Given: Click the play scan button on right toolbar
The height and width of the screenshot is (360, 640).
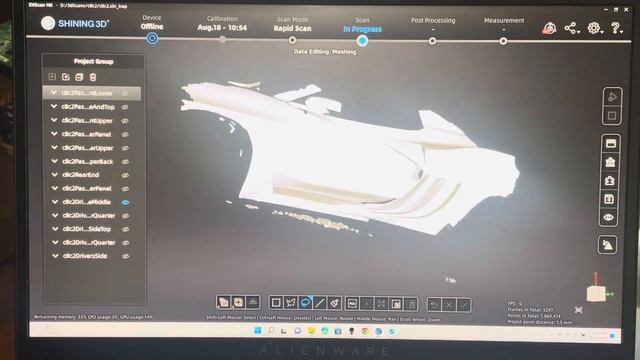Looking at the screenshot, I should [x=612, y=97].
